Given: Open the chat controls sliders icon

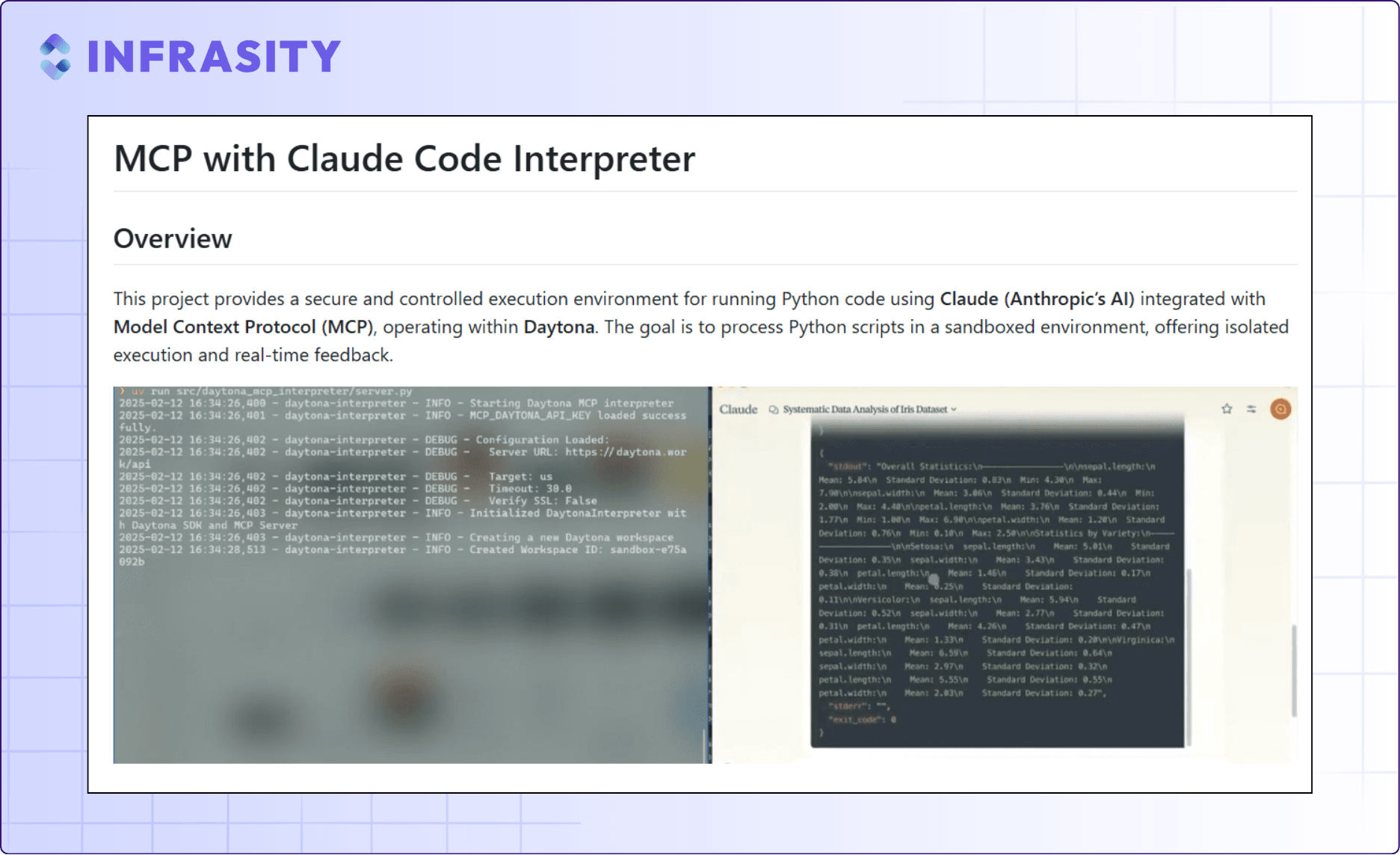Looking at the screenshot, I should point(1251,409).
